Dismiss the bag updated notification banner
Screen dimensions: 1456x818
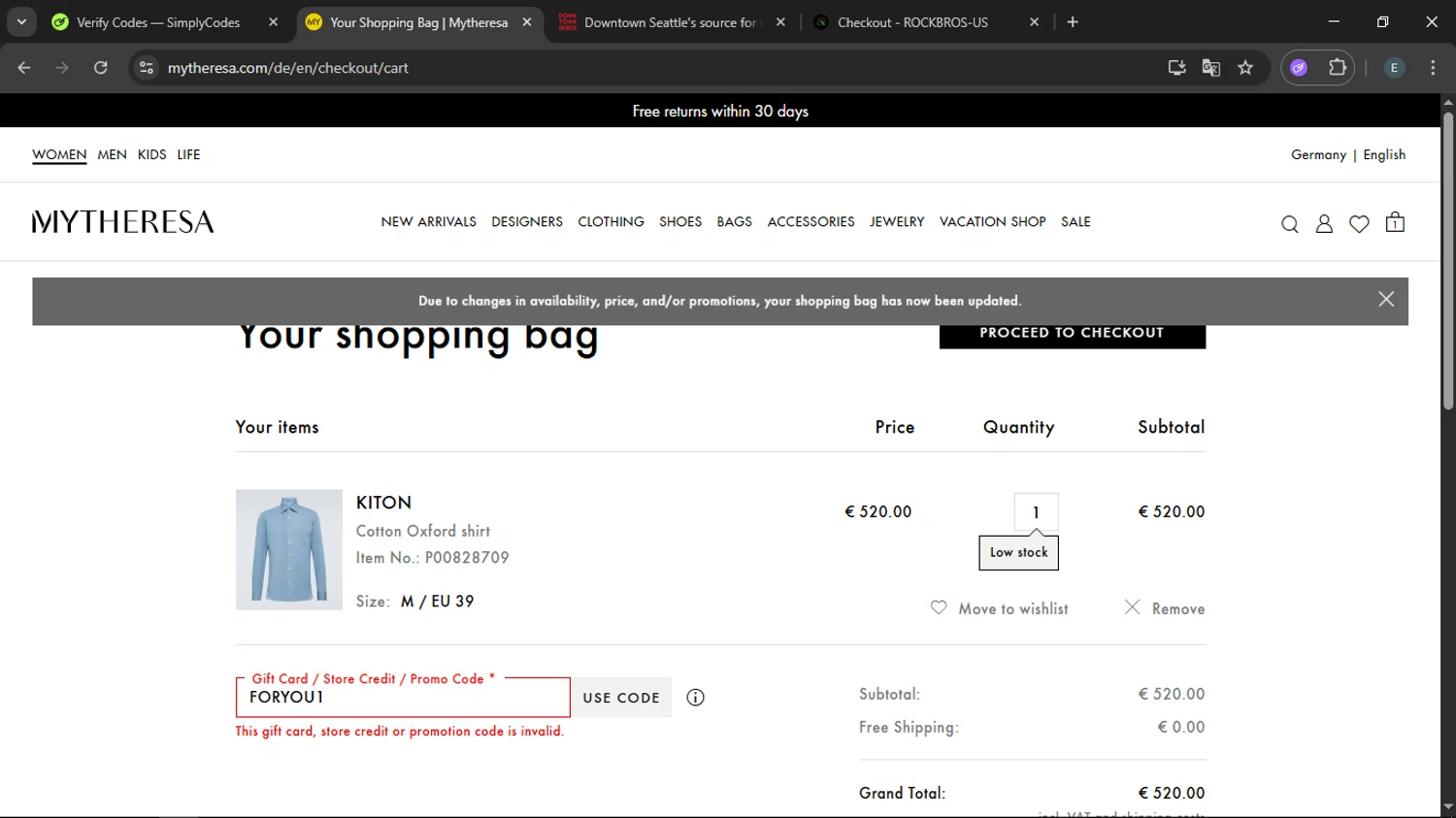[1386, 300]
